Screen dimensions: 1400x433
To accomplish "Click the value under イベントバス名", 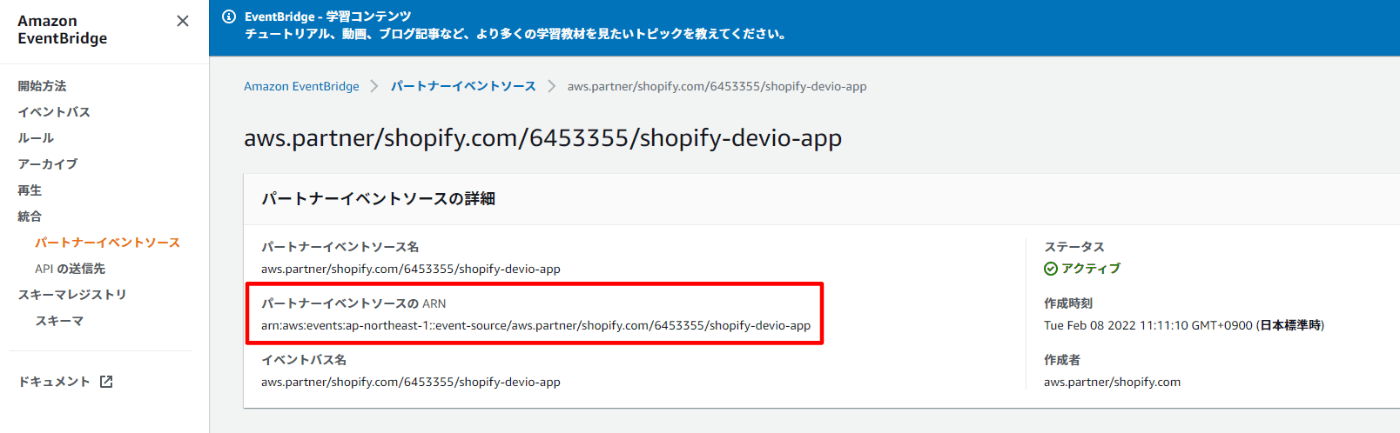I will (x=411, y=382).
